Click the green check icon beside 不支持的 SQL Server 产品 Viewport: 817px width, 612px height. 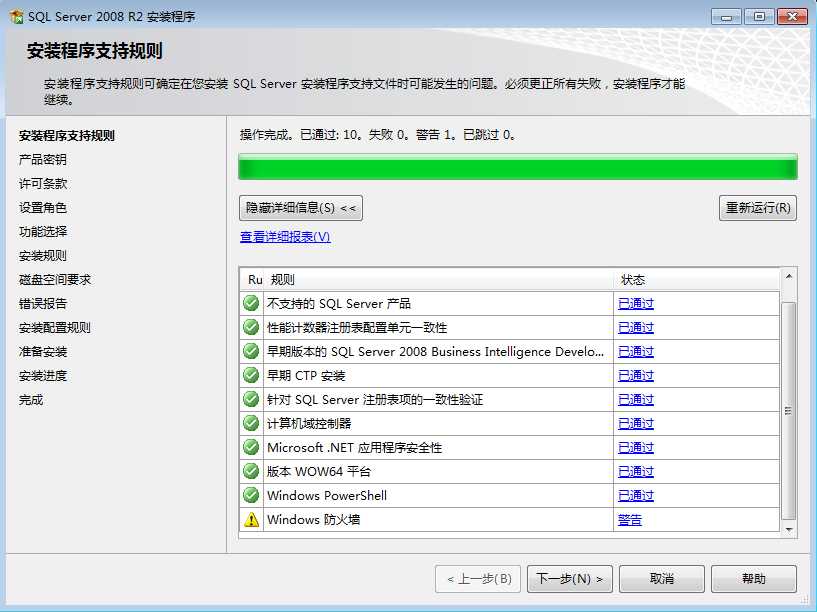pyautogui.click(x=251, y=303)
